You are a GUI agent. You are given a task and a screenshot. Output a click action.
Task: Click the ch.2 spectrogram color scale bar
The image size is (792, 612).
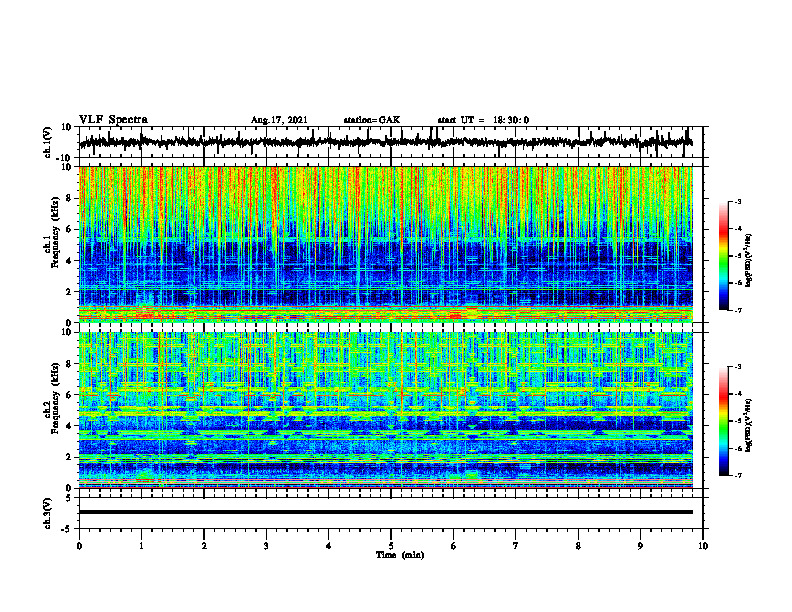(x=724, y=421)
